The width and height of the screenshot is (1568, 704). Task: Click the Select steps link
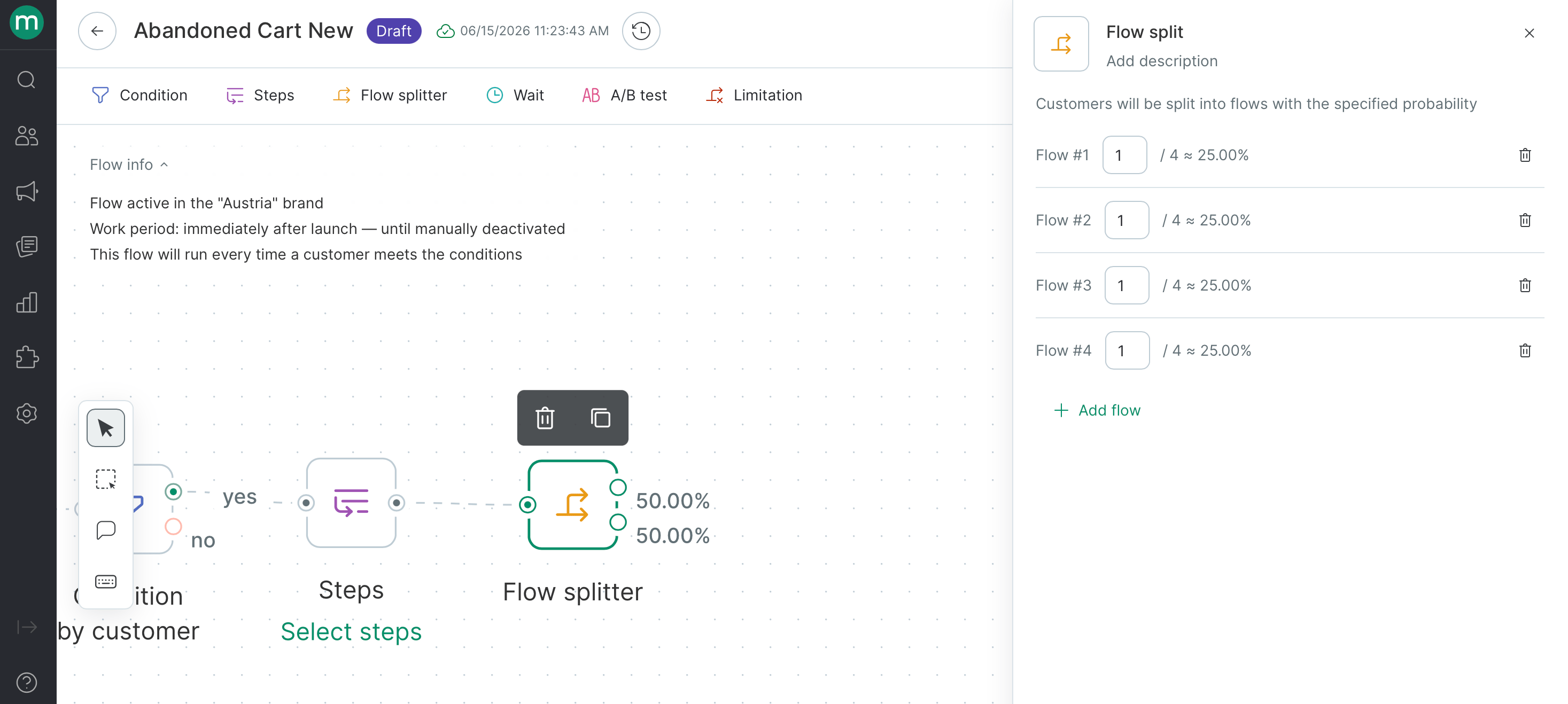tap(351, 631)
